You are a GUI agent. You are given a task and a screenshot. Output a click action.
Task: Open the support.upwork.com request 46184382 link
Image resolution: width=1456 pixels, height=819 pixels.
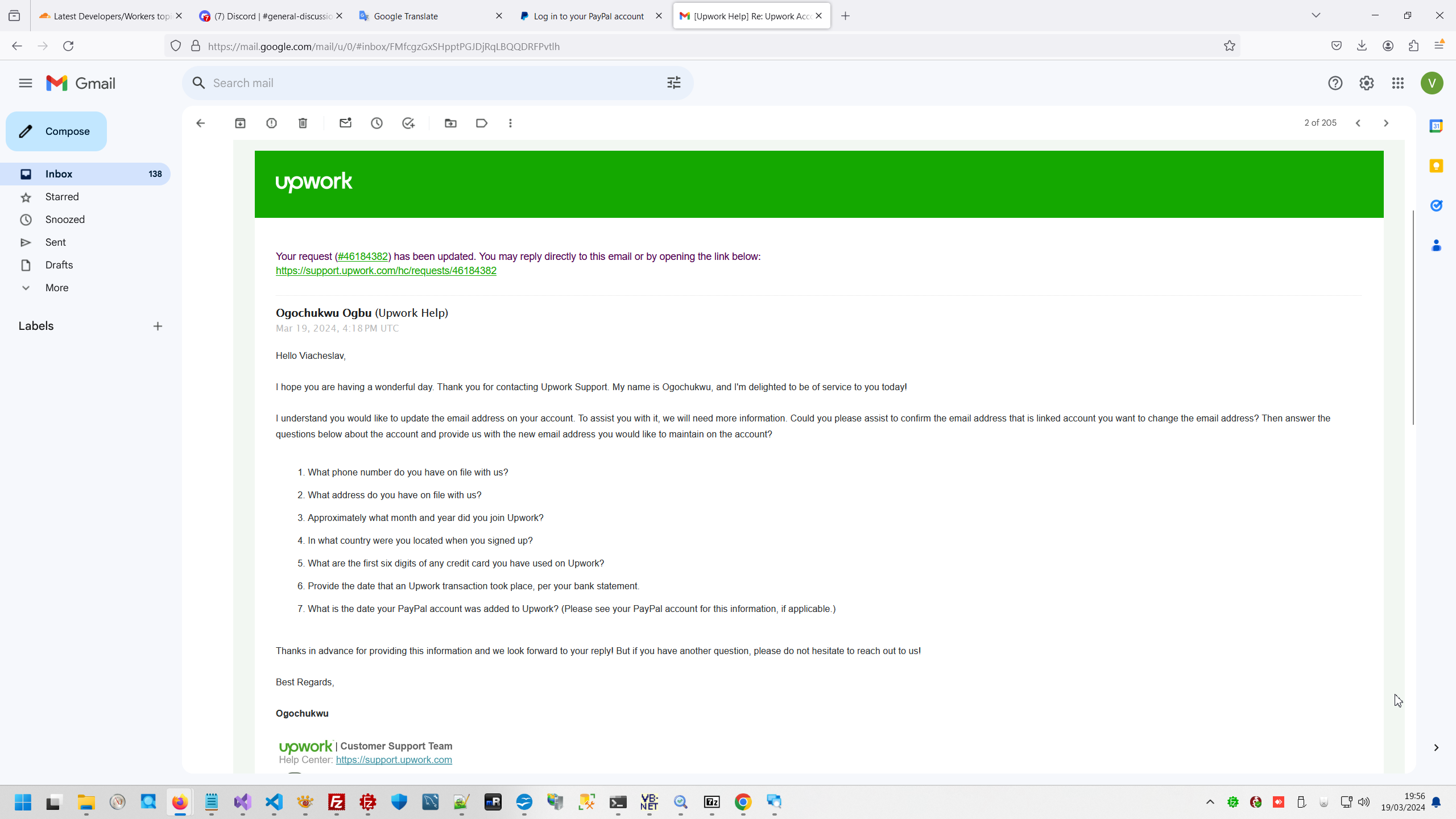point(386,271)
